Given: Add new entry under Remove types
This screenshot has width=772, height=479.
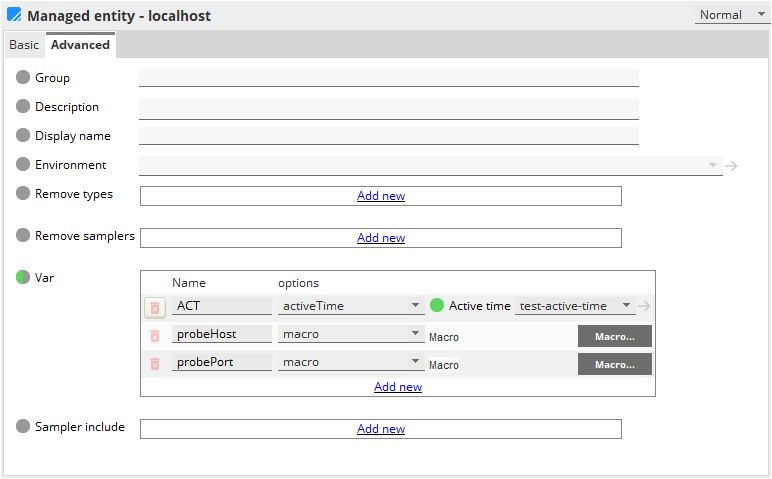Looking at the screenshot, I should [x=381, y=196].
